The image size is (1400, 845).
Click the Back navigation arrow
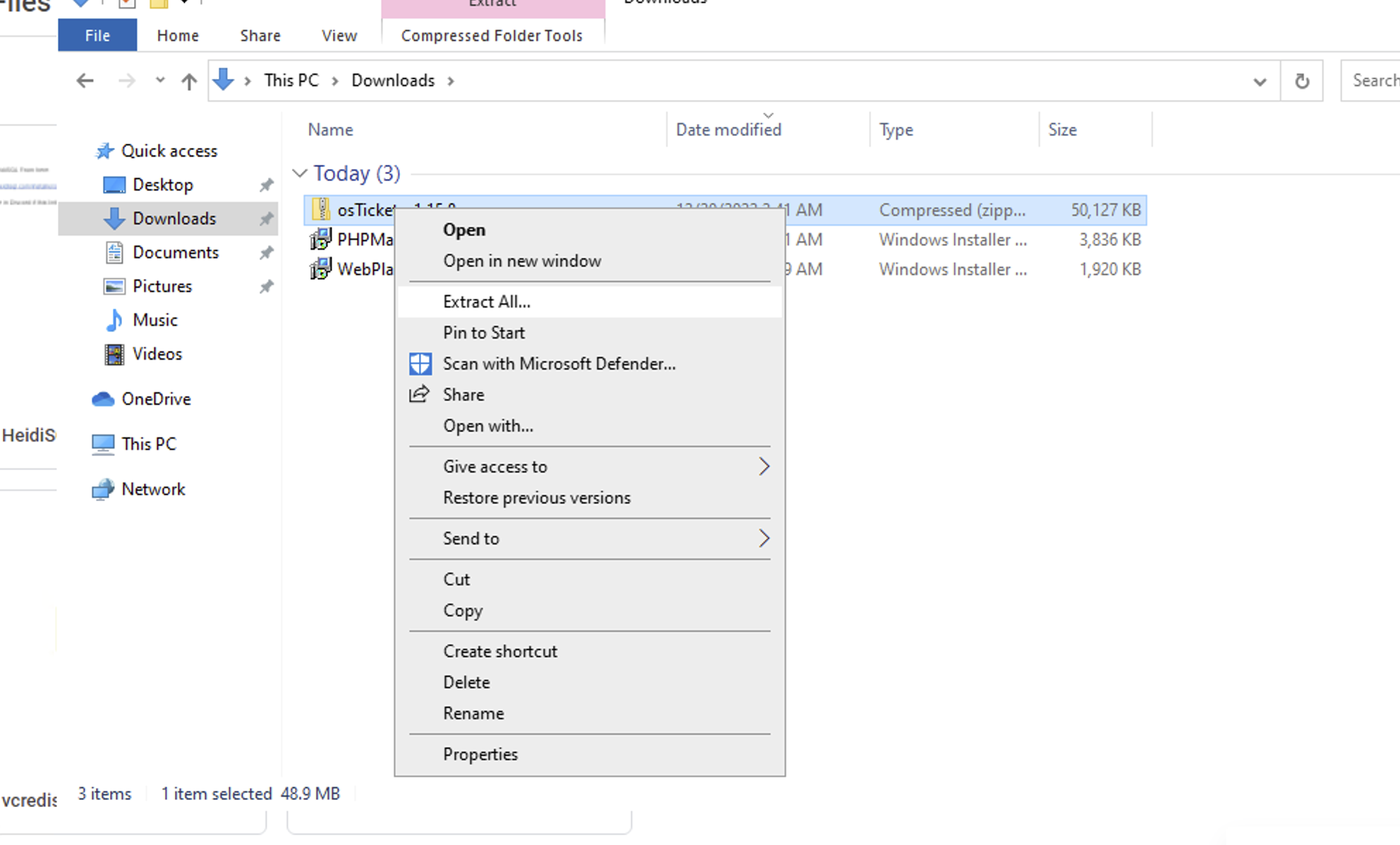pos(85,80)
